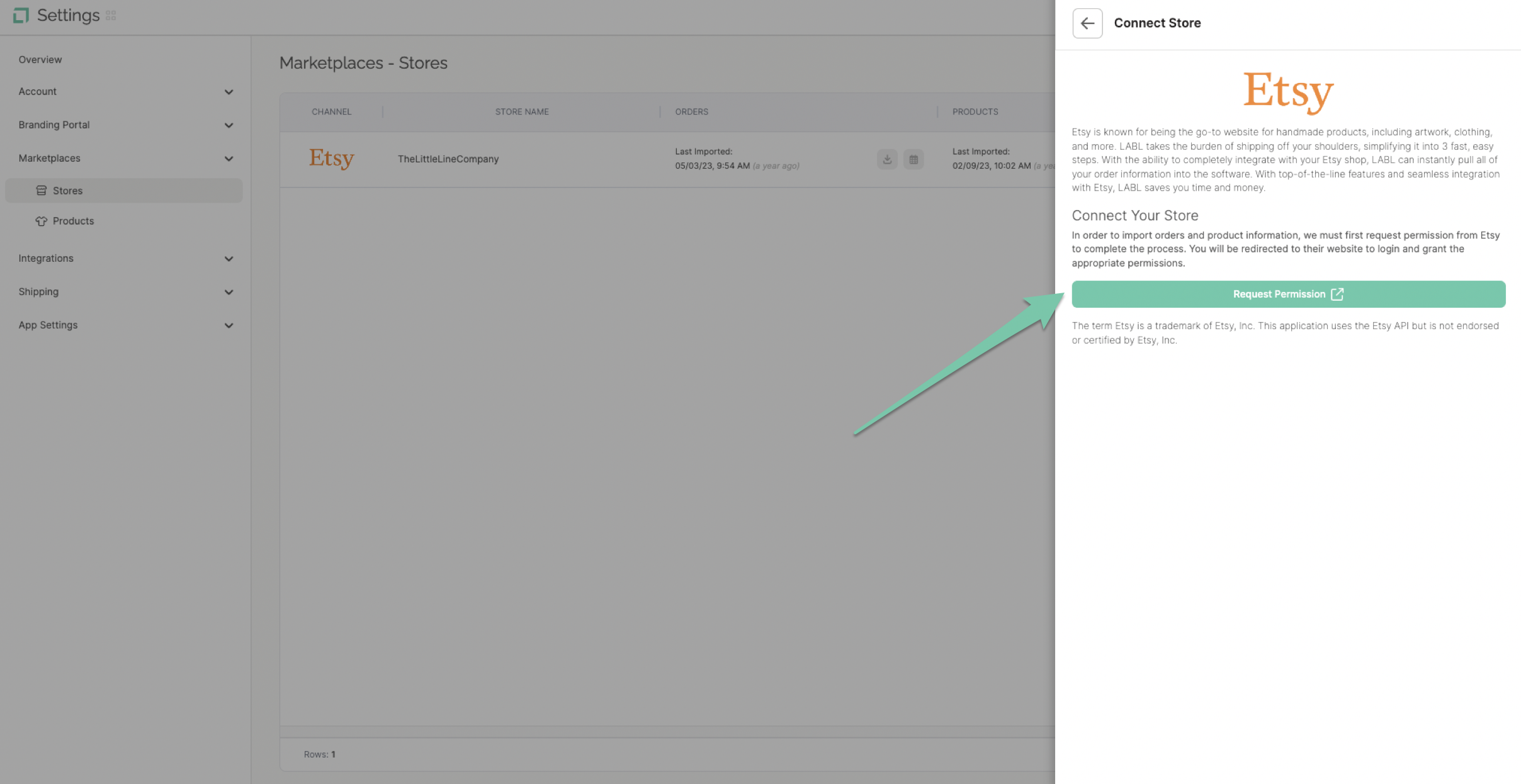Click the Connect Store panel title
1521x784 pixels.
(x=1157, y=23)
